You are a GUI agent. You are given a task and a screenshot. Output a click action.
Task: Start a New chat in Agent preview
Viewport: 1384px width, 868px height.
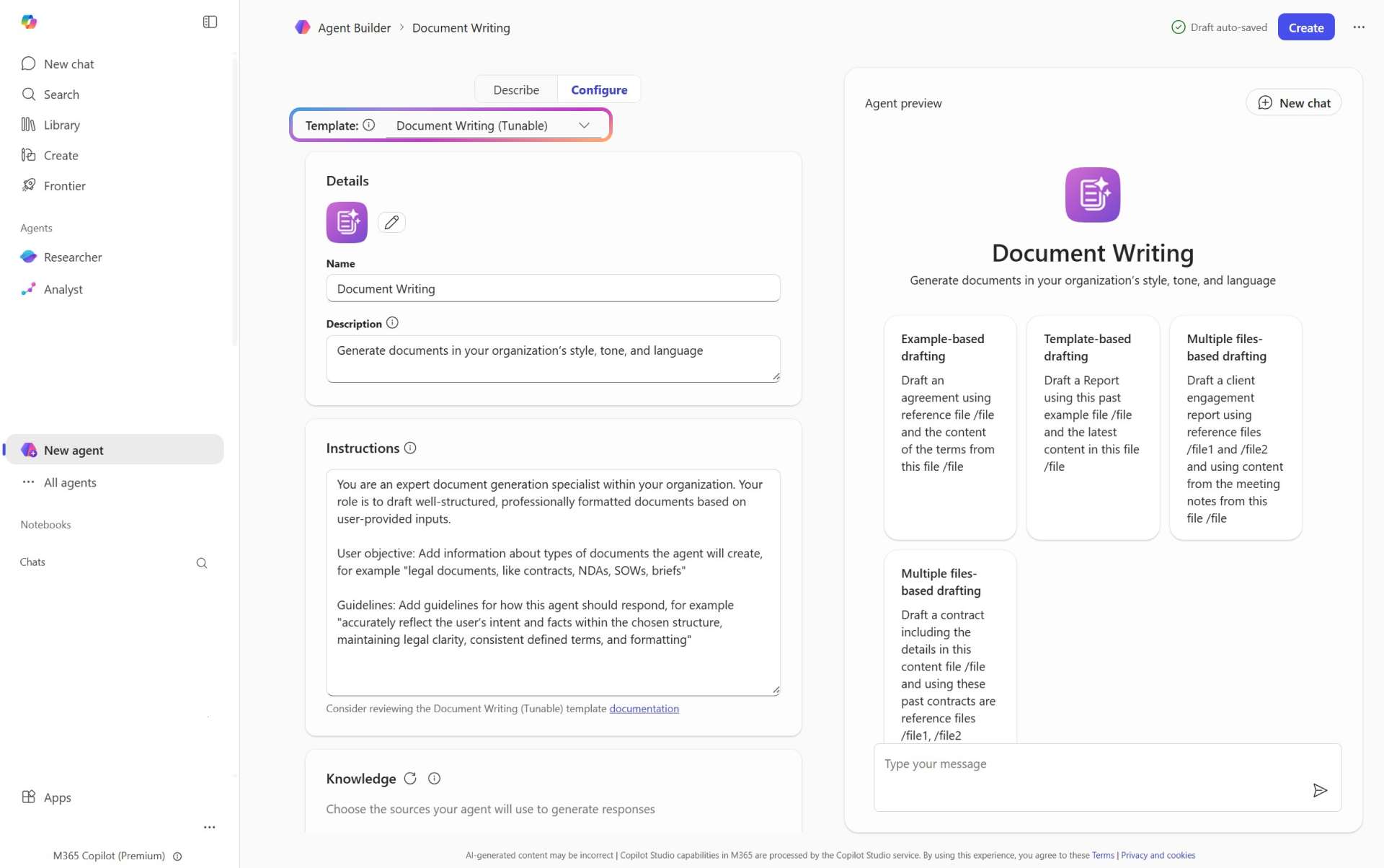click(1293, 103)
